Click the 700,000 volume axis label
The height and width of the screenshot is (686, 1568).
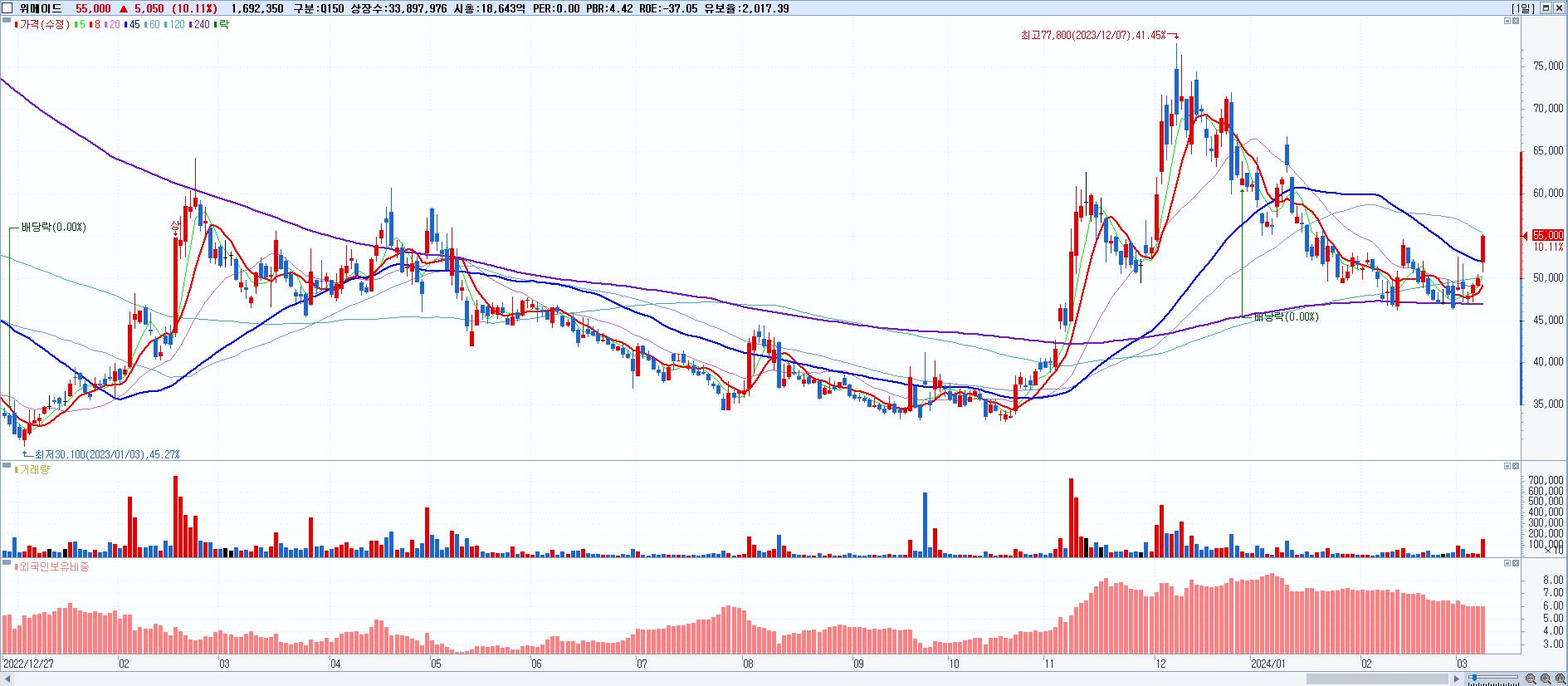[x=1545, y=480]
